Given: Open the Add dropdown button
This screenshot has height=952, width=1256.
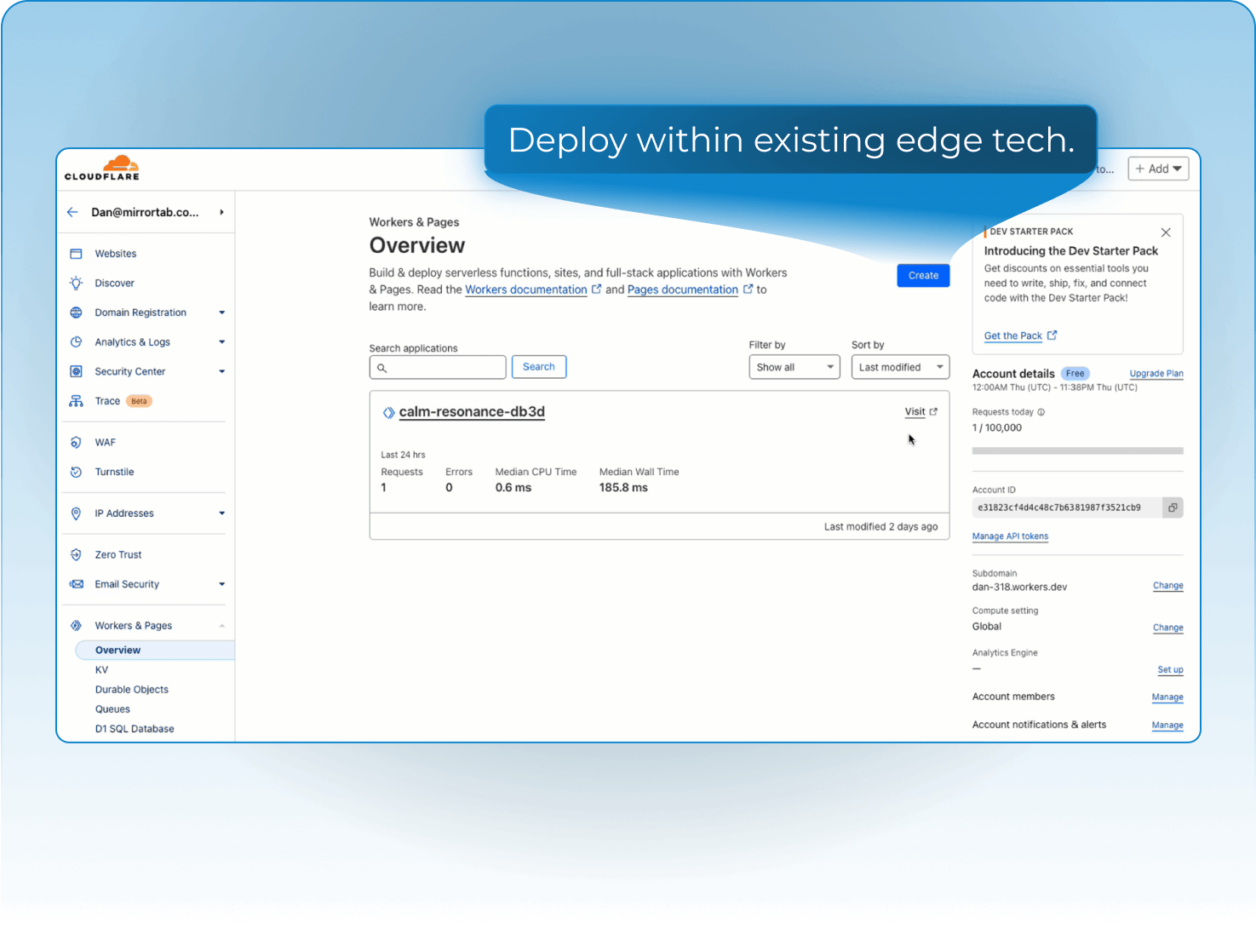Looking at the screenshot, I should coord(1158,169).
